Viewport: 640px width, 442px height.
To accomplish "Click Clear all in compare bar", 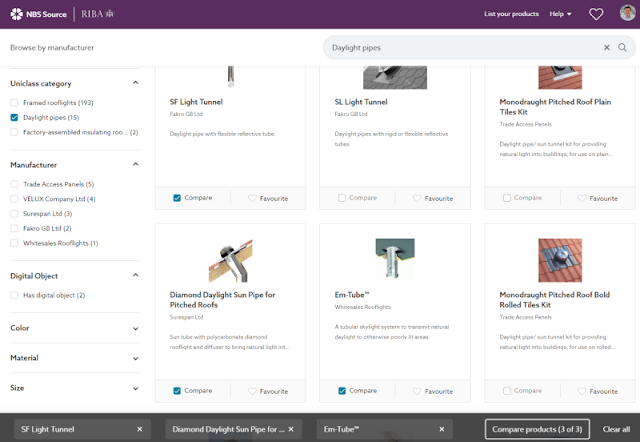I will click(x=616, y=429).
